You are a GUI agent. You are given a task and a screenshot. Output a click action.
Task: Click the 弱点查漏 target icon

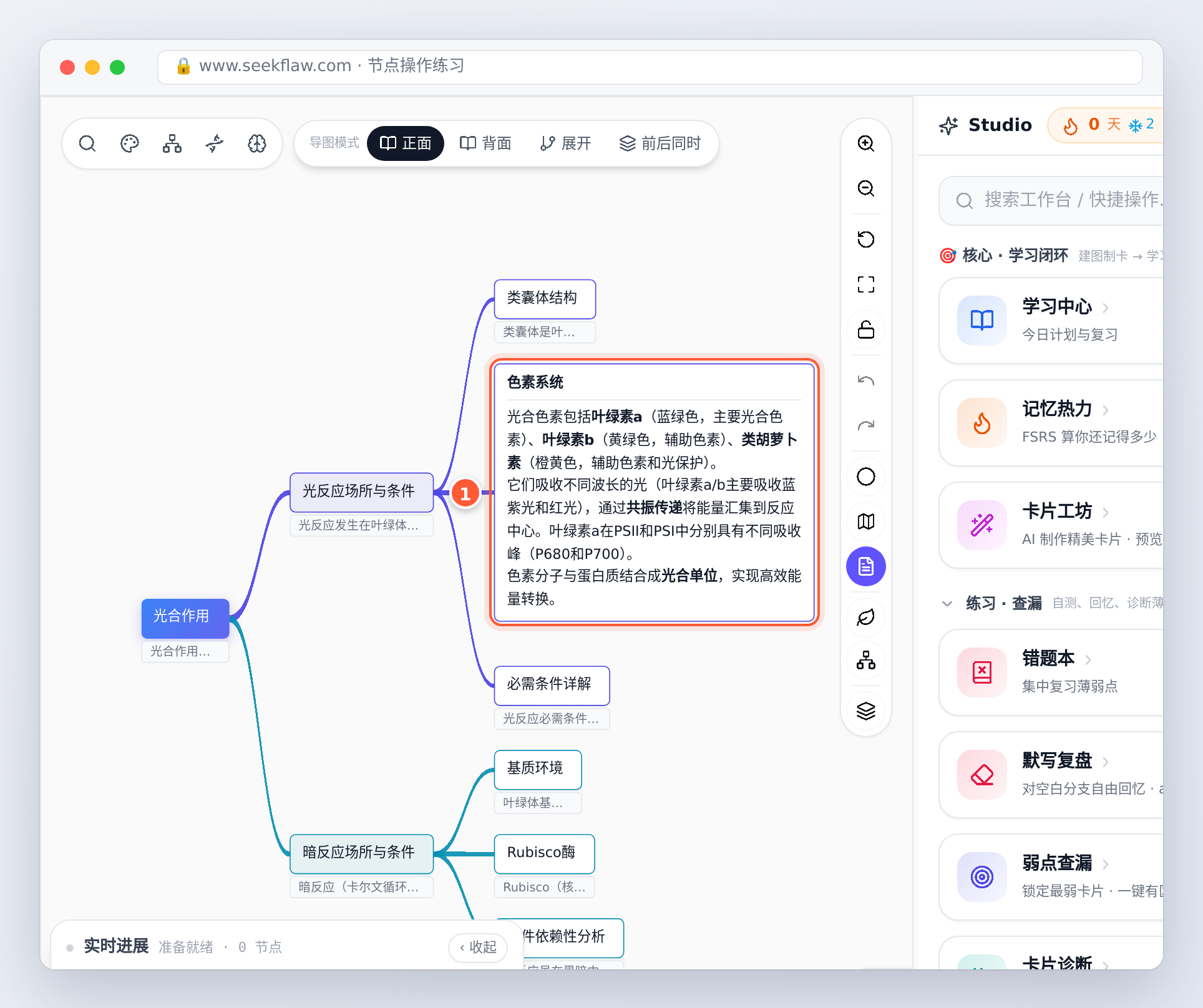click(982, 877)
